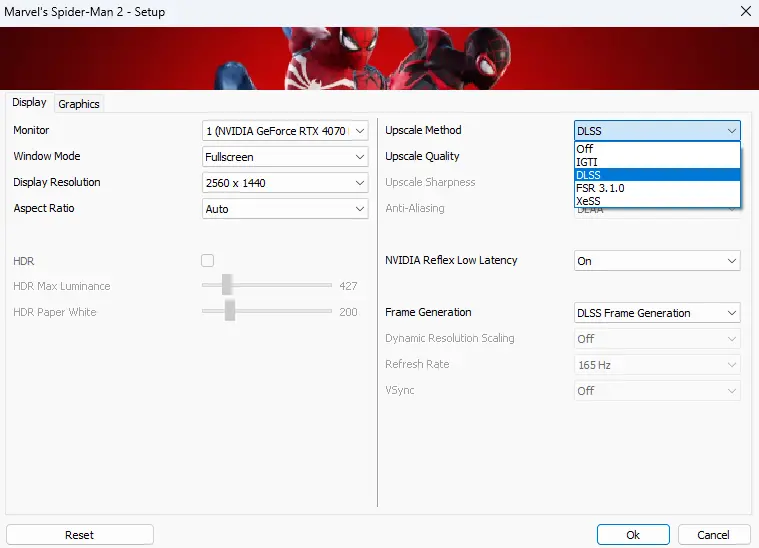Select XeSS upscale method

point(657,201)
